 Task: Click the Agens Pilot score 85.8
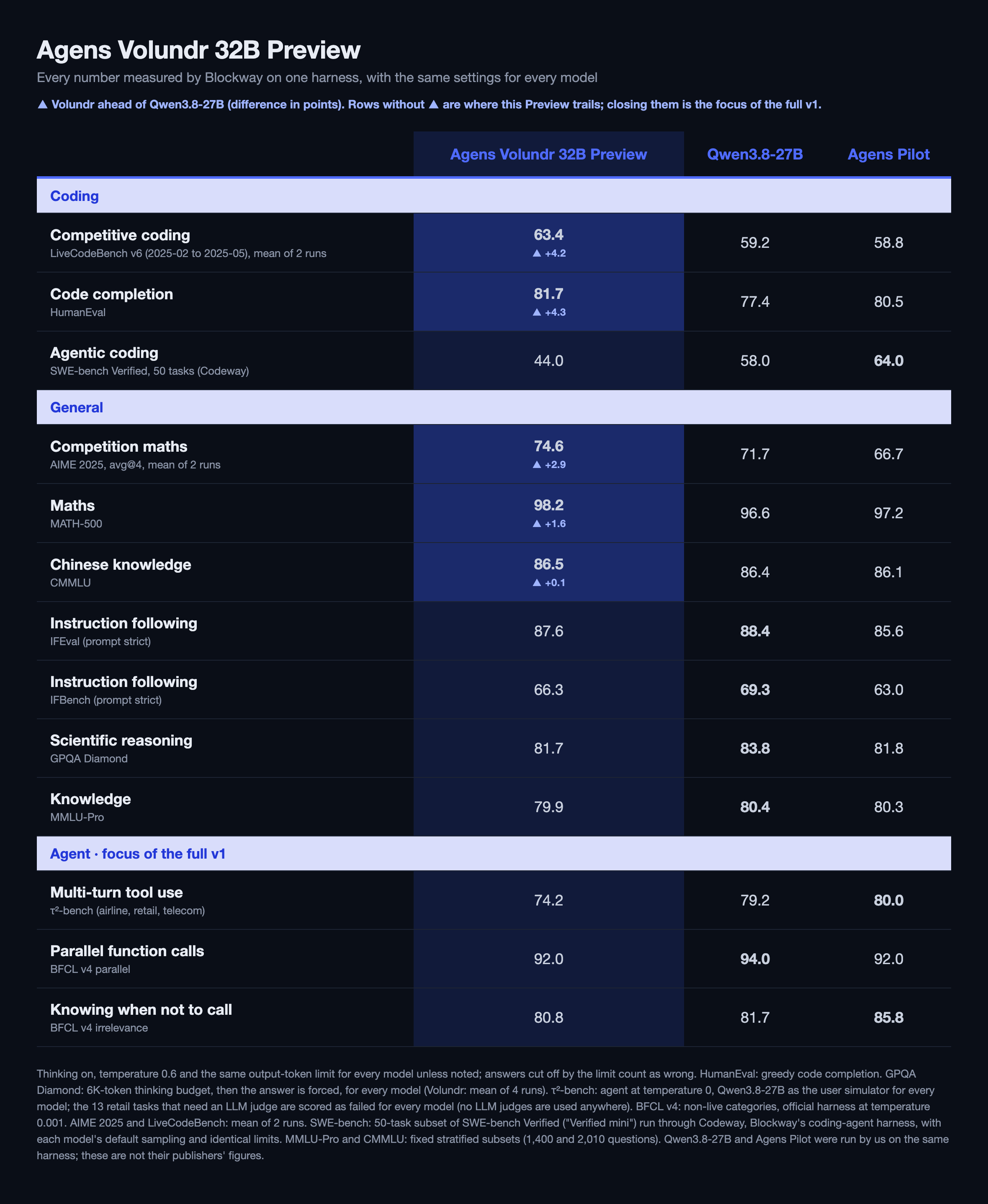[888, 1017]
